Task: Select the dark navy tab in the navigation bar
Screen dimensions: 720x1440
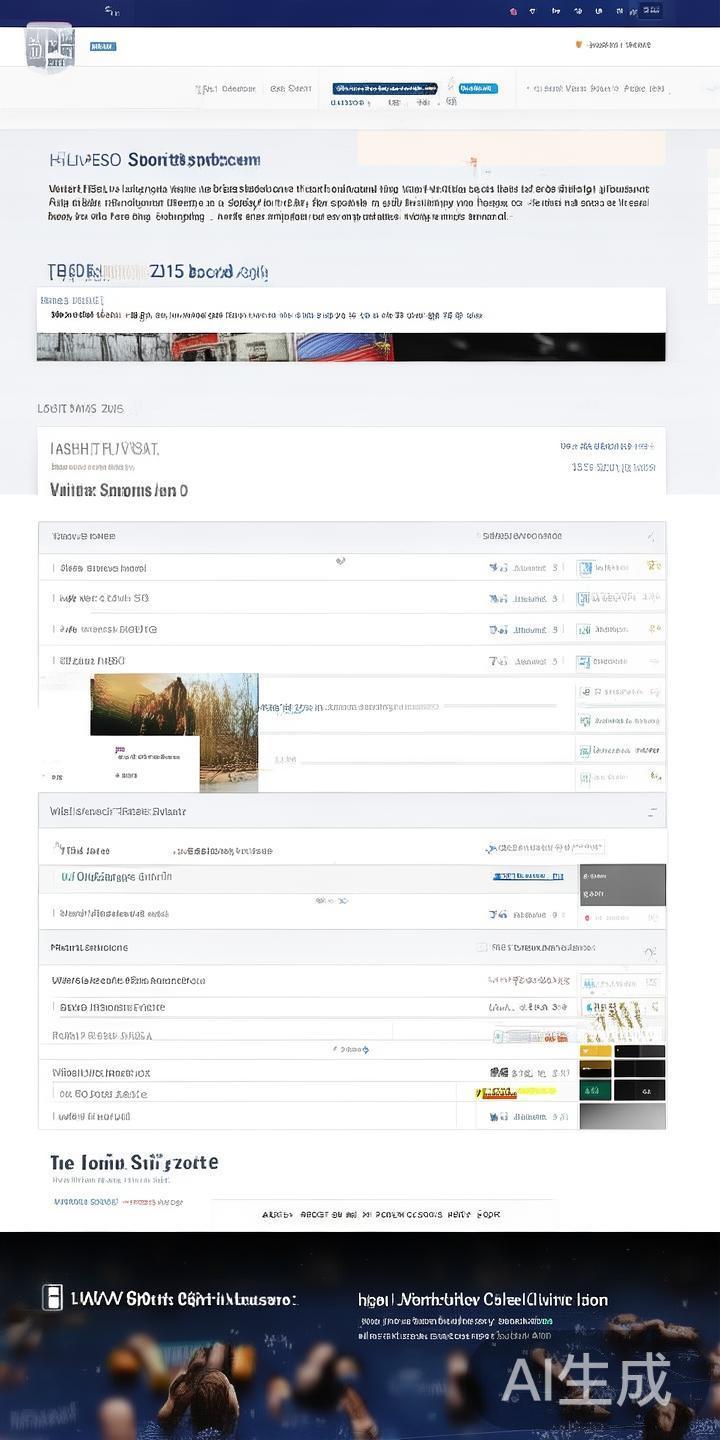Action: click(x=384, y=88)
